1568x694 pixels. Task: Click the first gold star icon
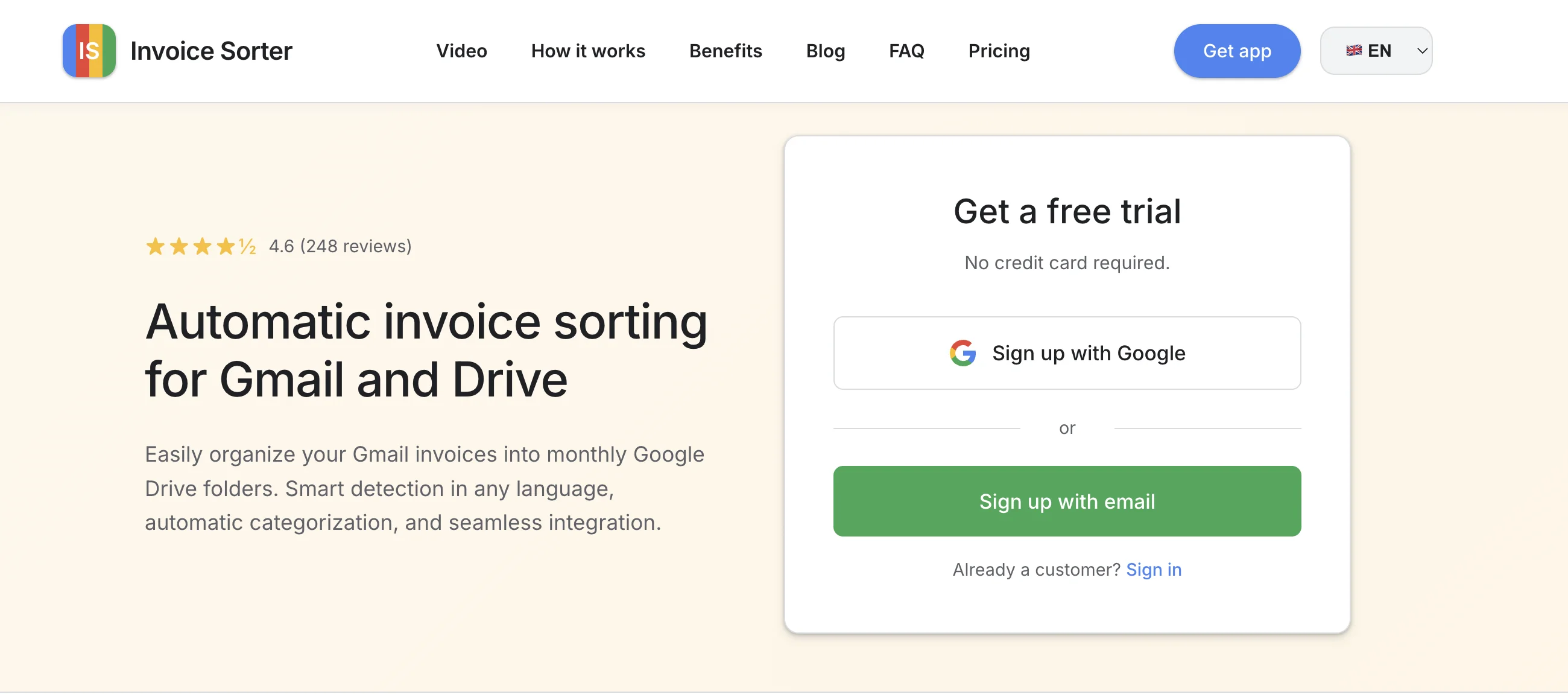click(156, 246)
